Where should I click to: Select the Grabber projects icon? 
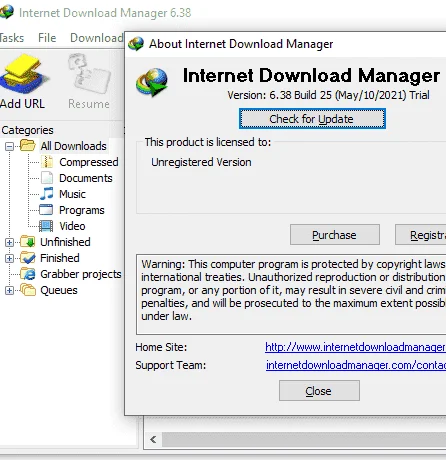27,274
